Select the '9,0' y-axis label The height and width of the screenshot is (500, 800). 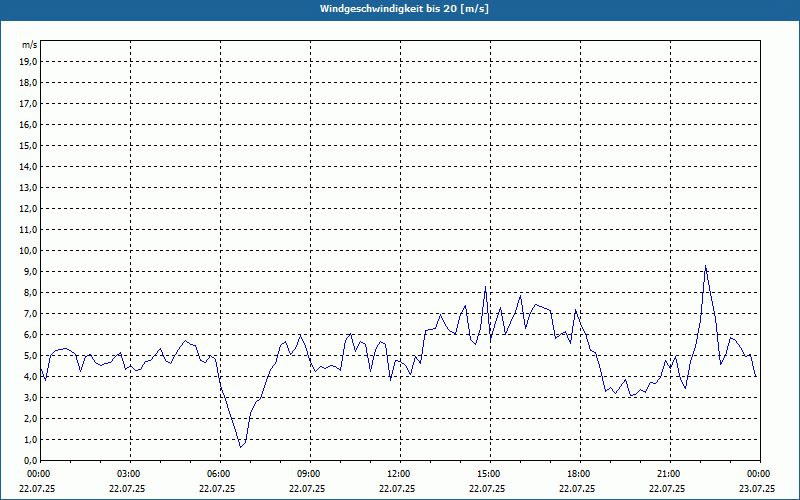31,271
